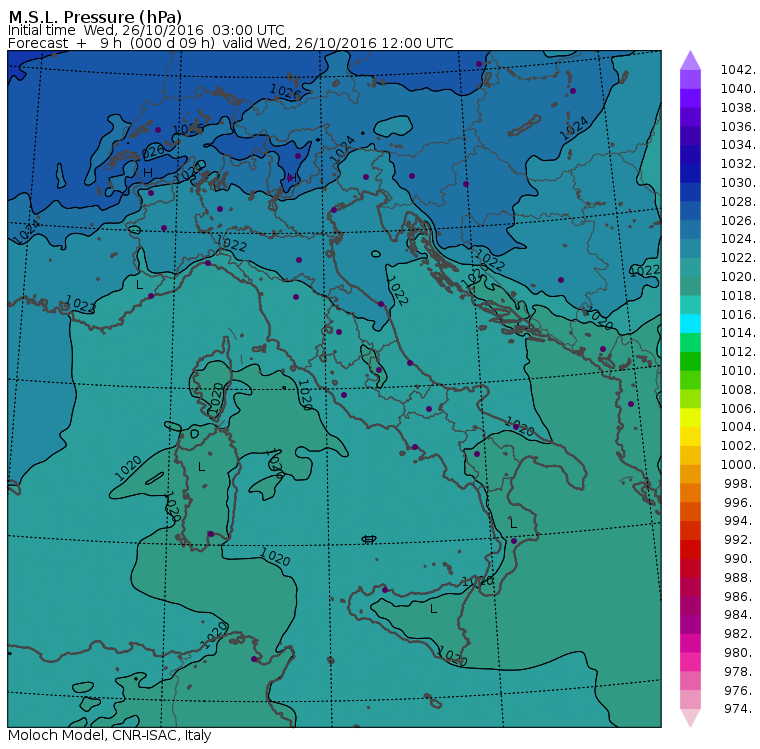Click the '1000.' legend label
Viewport: 760px width, 749px height.
[x=738, y=465]
